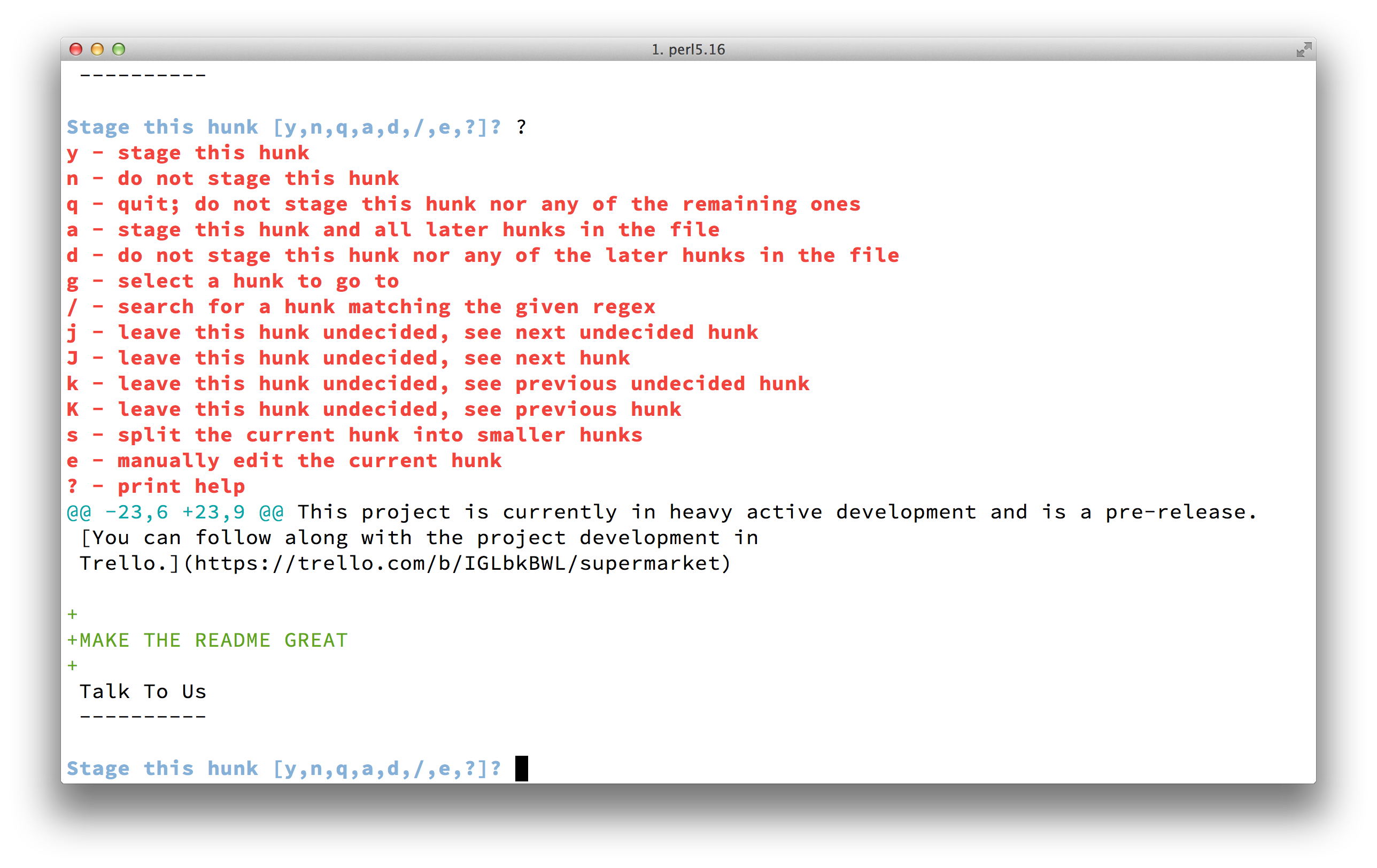Click the 'e - manually edit the current hunk' line
The image size is (1377, 868).
[284, 461]
